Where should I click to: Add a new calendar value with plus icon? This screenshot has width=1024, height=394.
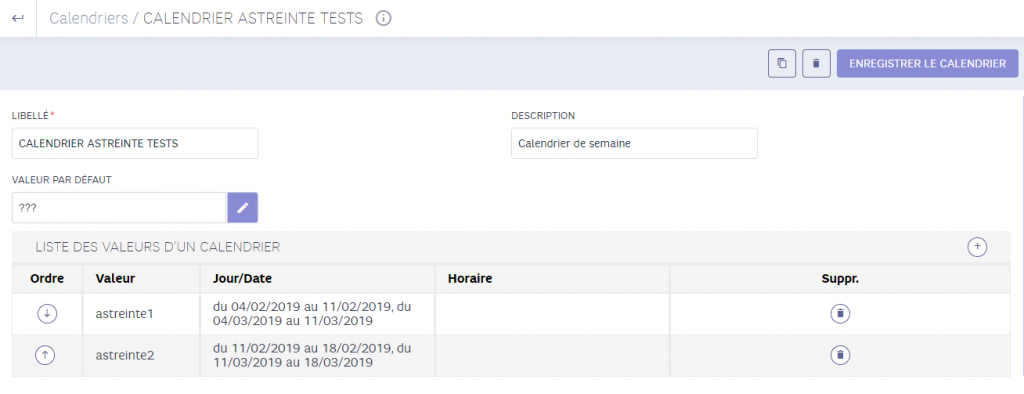(977, 247)
